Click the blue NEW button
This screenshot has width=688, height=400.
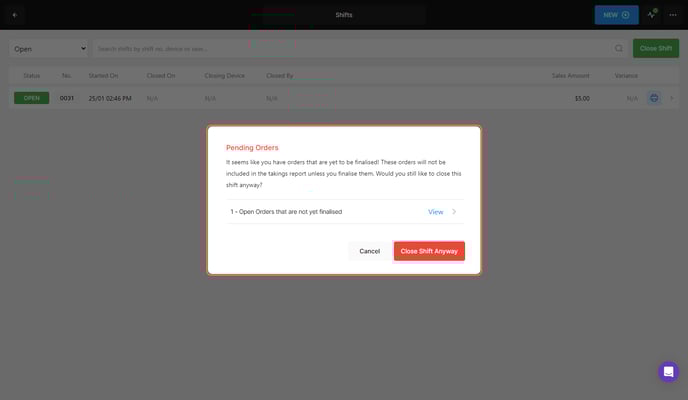coord(616,15)
